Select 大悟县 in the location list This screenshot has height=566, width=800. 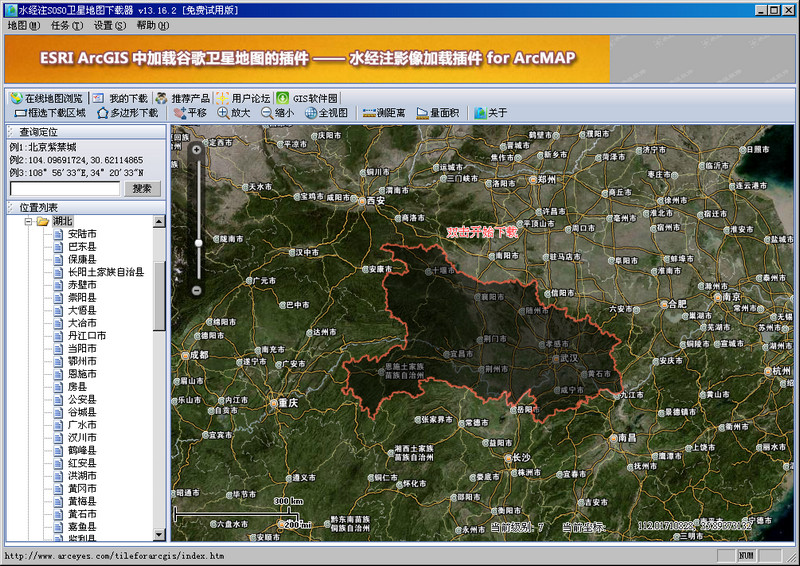[82, 310]
